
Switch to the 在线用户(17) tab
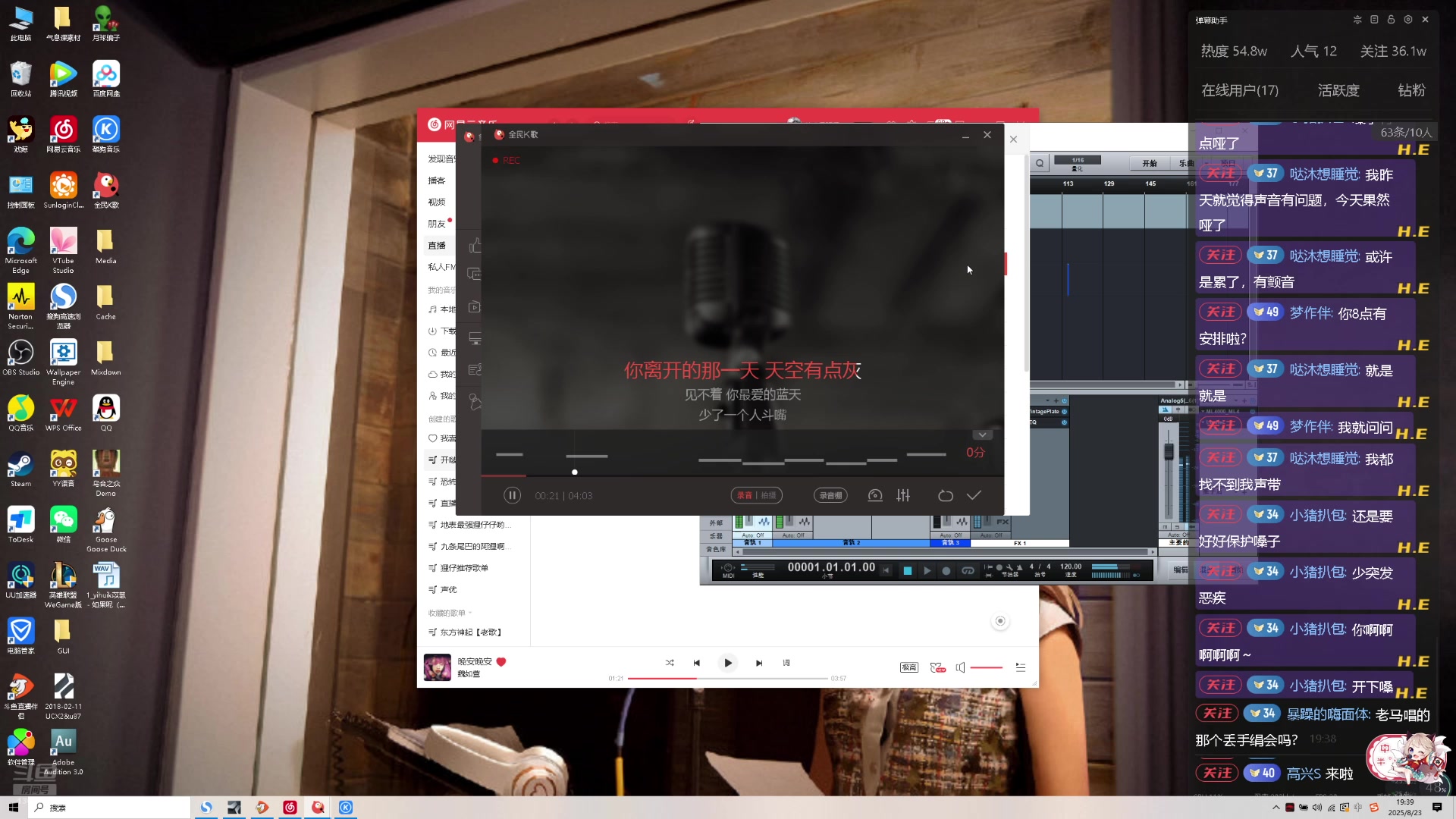tap(1240, 90)
